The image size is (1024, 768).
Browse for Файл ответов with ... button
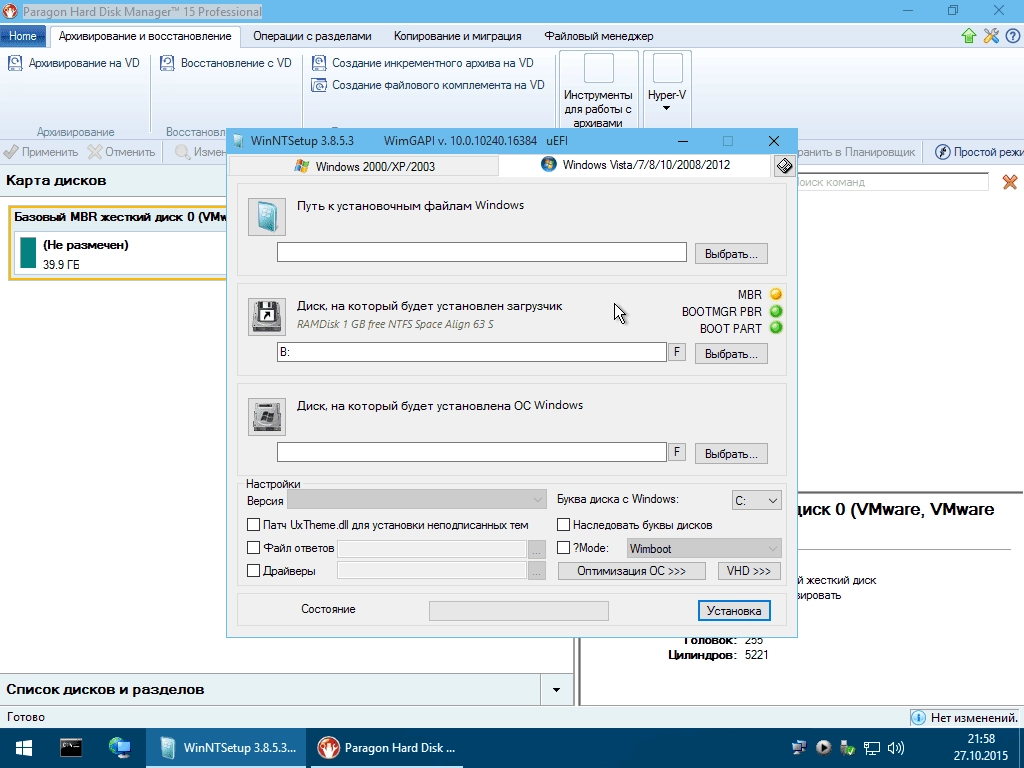[x=537, y=549]
